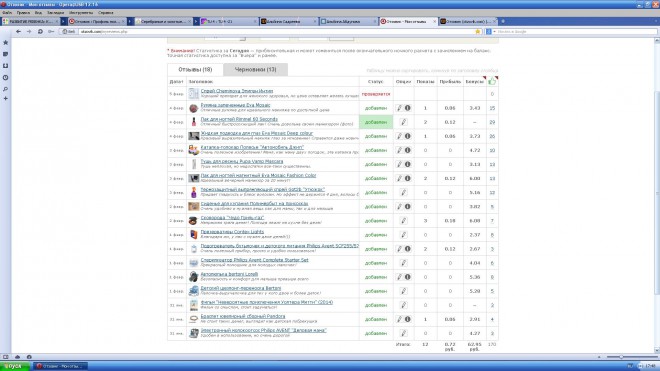Click edit pencil in Pandora bracelet row
Viewport: 660px width, 371px height.
coord(399,319)
